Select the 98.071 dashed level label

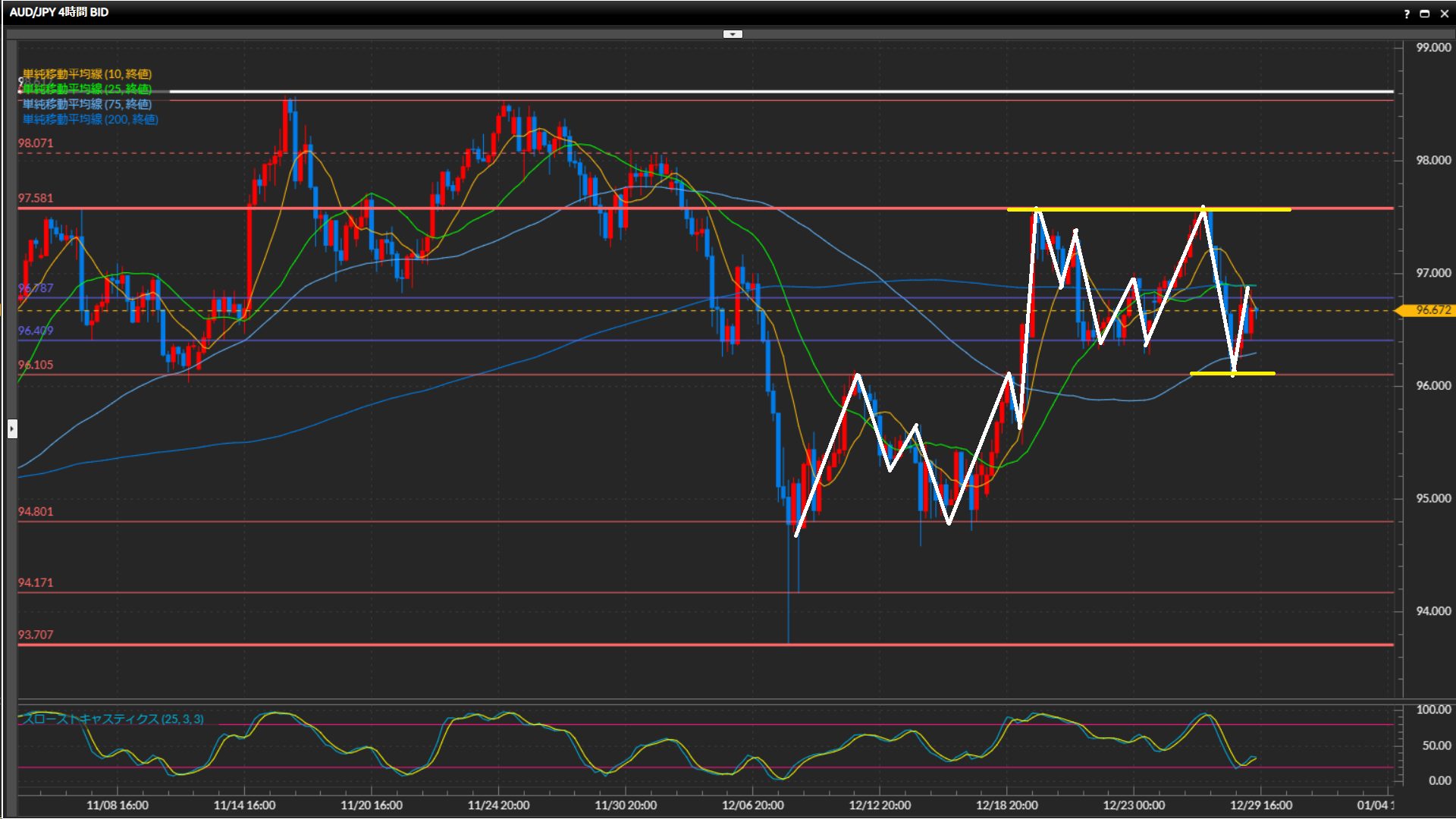point(36,143)
